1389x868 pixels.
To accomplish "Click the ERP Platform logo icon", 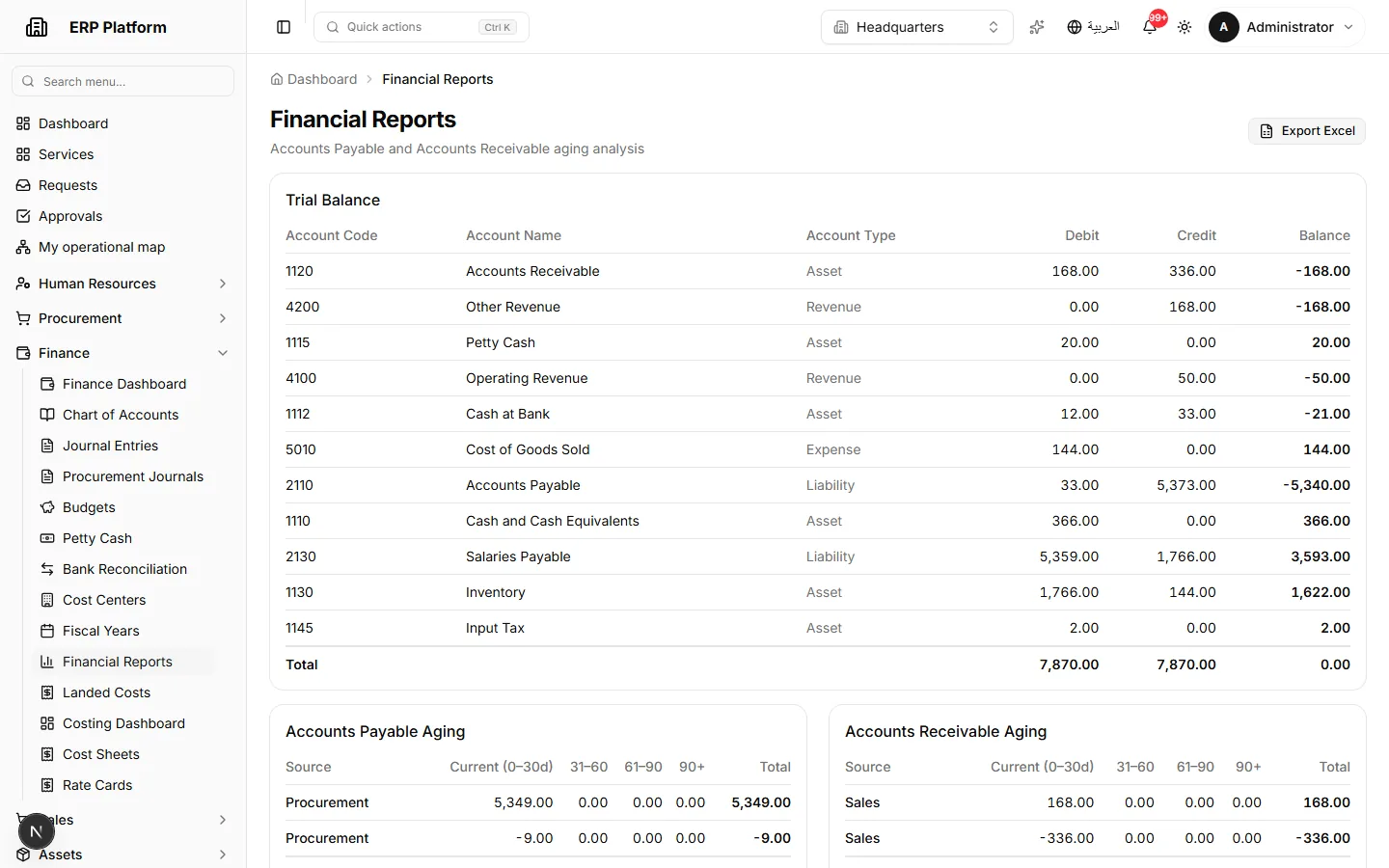I will (x=37, y=27).
